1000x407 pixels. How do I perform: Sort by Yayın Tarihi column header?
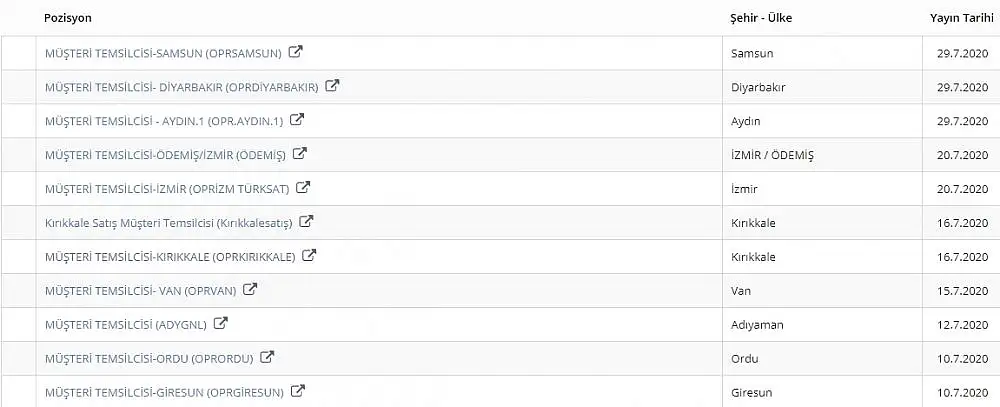963,18
